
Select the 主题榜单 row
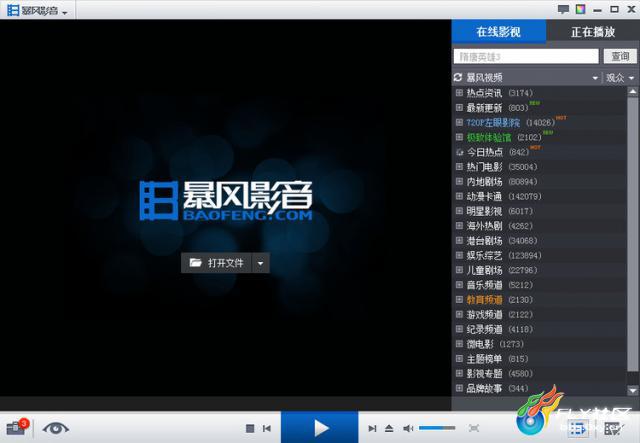point(540,358)
